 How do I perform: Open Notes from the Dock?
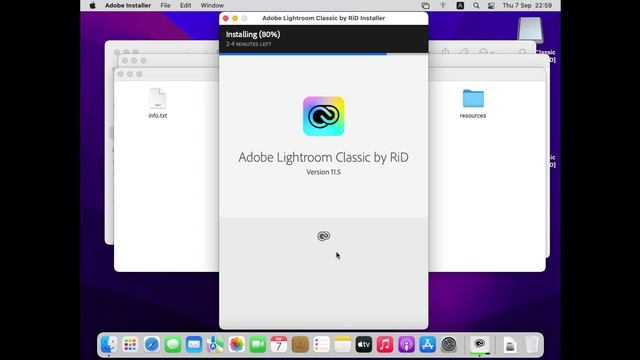342,345
